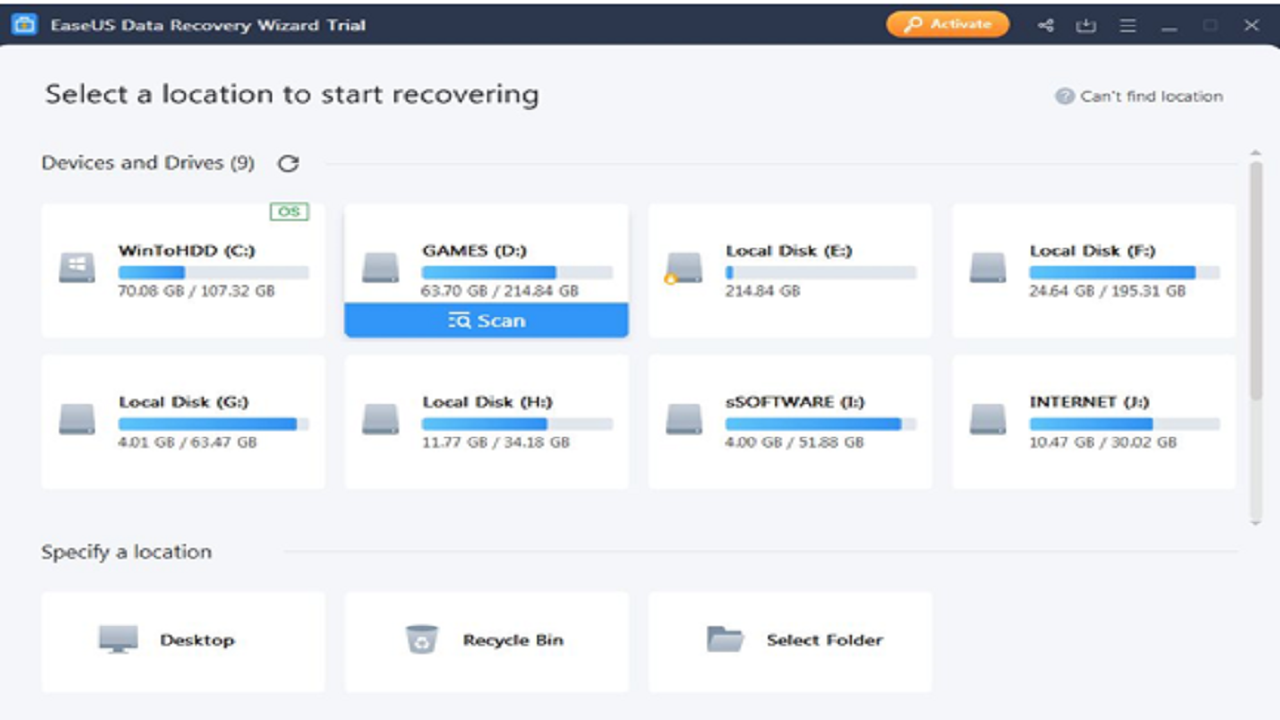Select the sSOFTWARE (I:) drive icon

684,419
